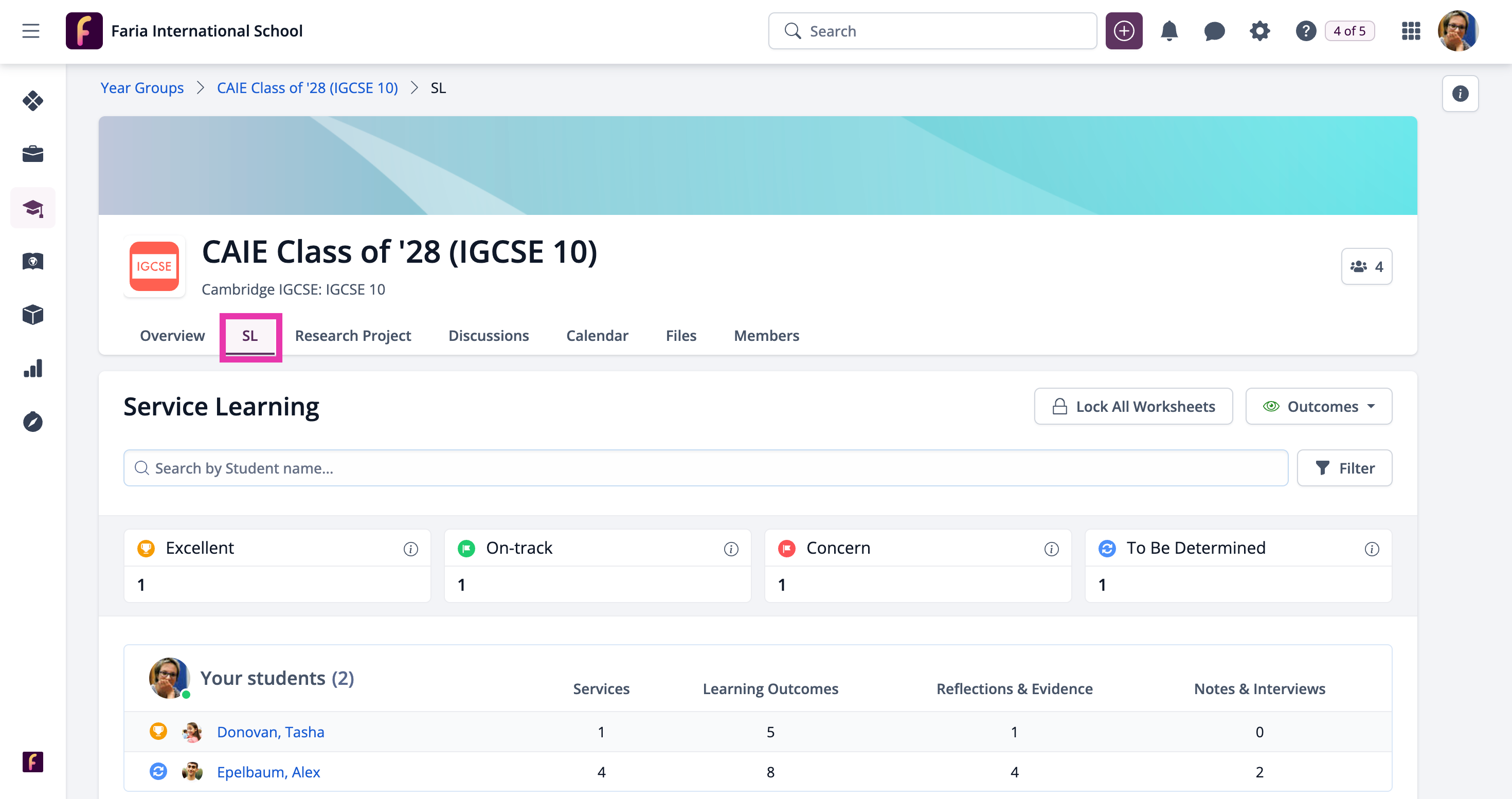Viewport: 1512px width, 799px height.
Task: Click Alex Epelbaum's To Be Determined status icon
Action: click(x=158, y=771)
